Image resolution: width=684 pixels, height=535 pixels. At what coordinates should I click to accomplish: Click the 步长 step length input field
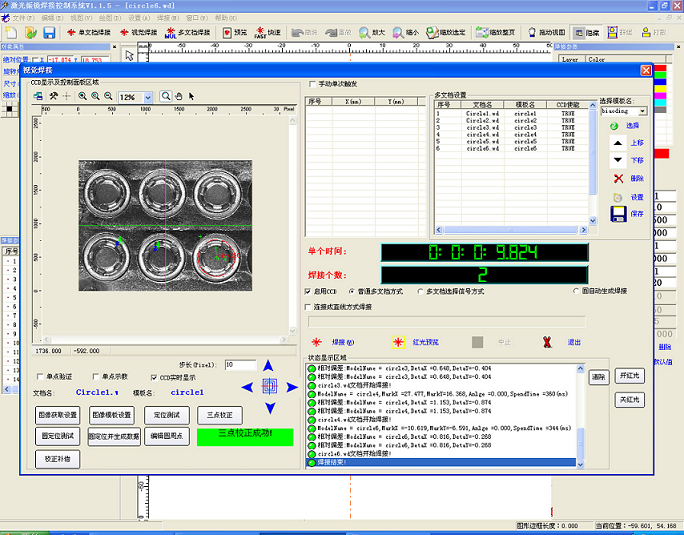pyautogui.click(x=240, y=364)
